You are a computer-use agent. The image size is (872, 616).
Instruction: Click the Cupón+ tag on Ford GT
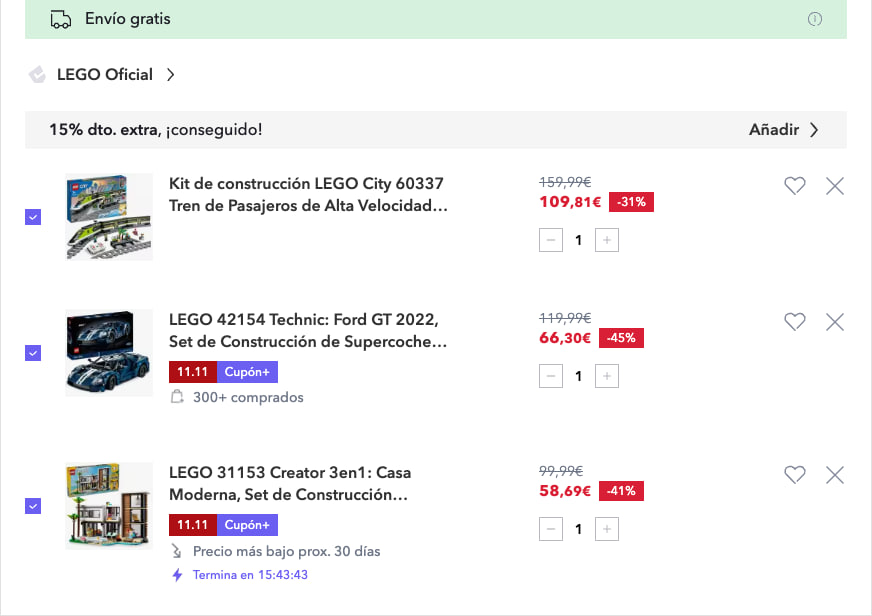pos(247,372)
